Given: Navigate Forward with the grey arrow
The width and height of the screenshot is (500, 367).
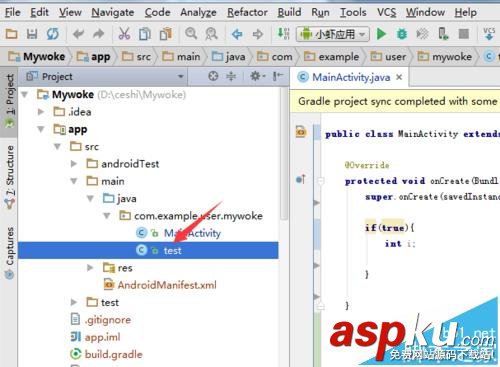Looking at the screenshot, I should tap(258, 34).
